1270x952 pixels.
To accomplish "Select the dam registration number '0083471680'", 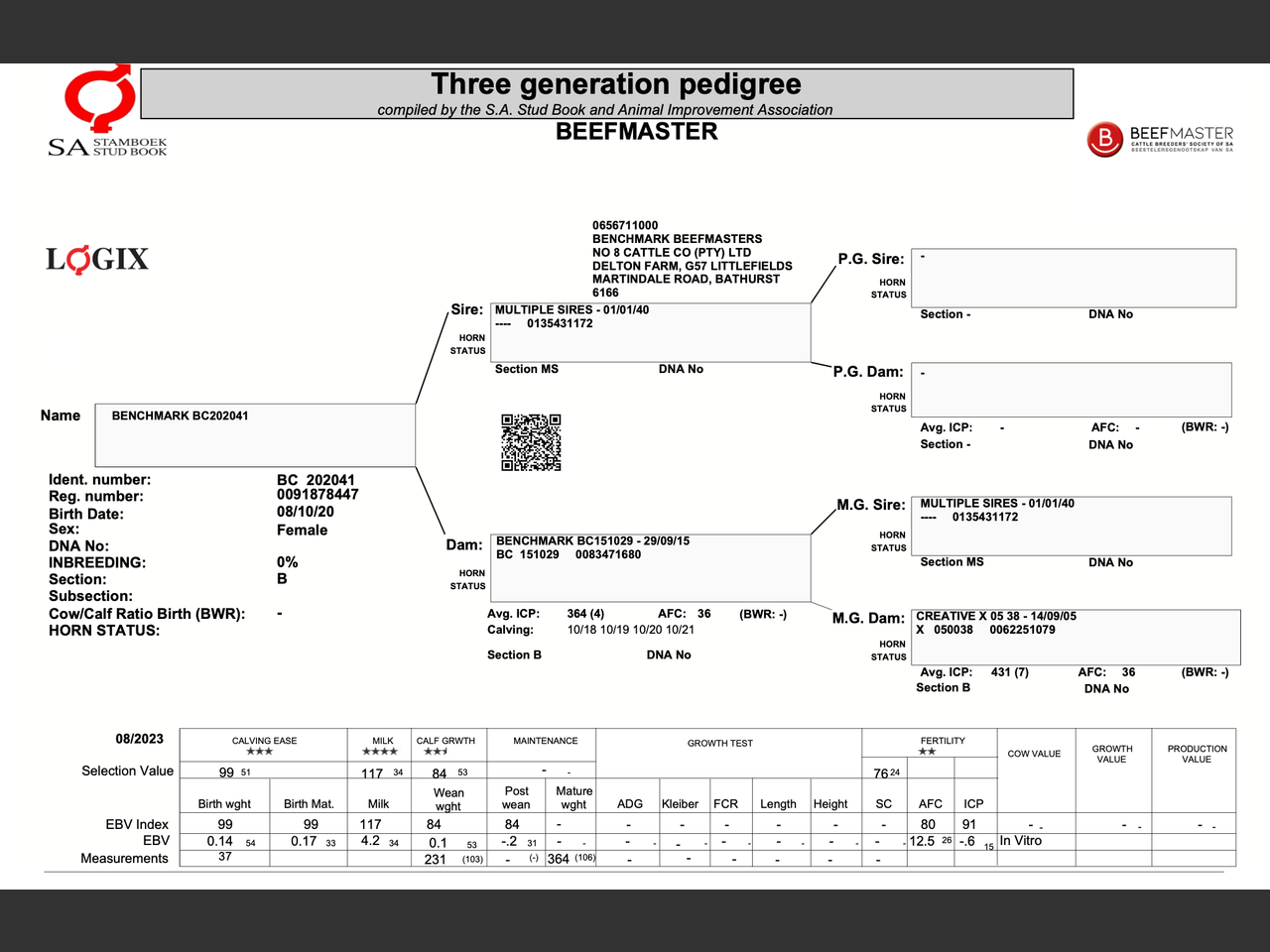I will (x=608, y=554).
